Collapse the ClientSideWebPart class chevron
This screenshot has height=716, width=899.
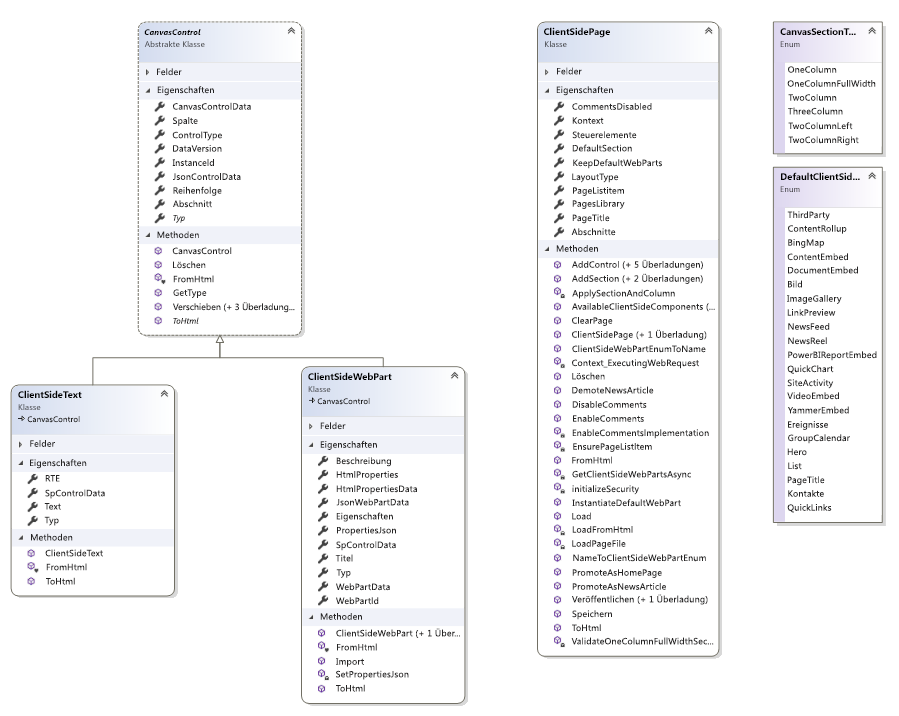(x=454, y=375)
